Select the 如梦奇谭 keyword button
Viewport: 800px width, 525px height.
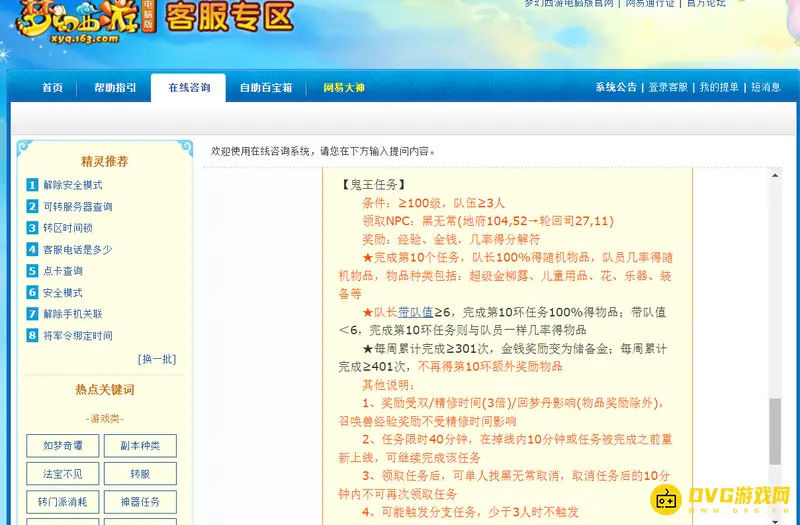(x=63, y=446)
